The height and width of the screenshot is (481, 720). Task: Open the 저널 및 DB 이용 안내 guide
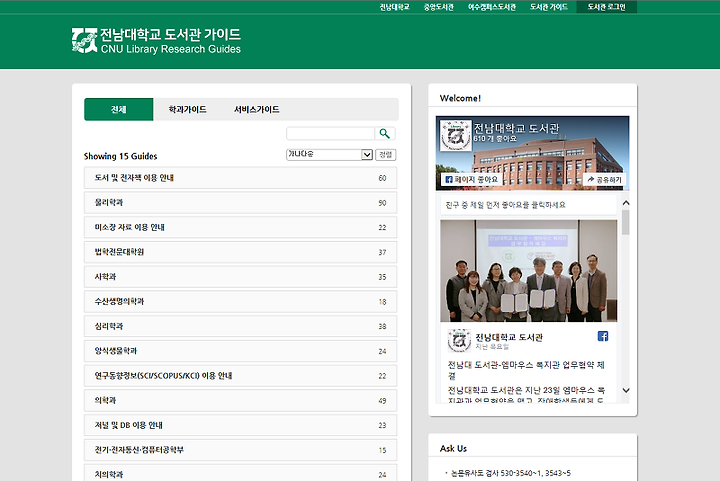click(x=240, y=425)
